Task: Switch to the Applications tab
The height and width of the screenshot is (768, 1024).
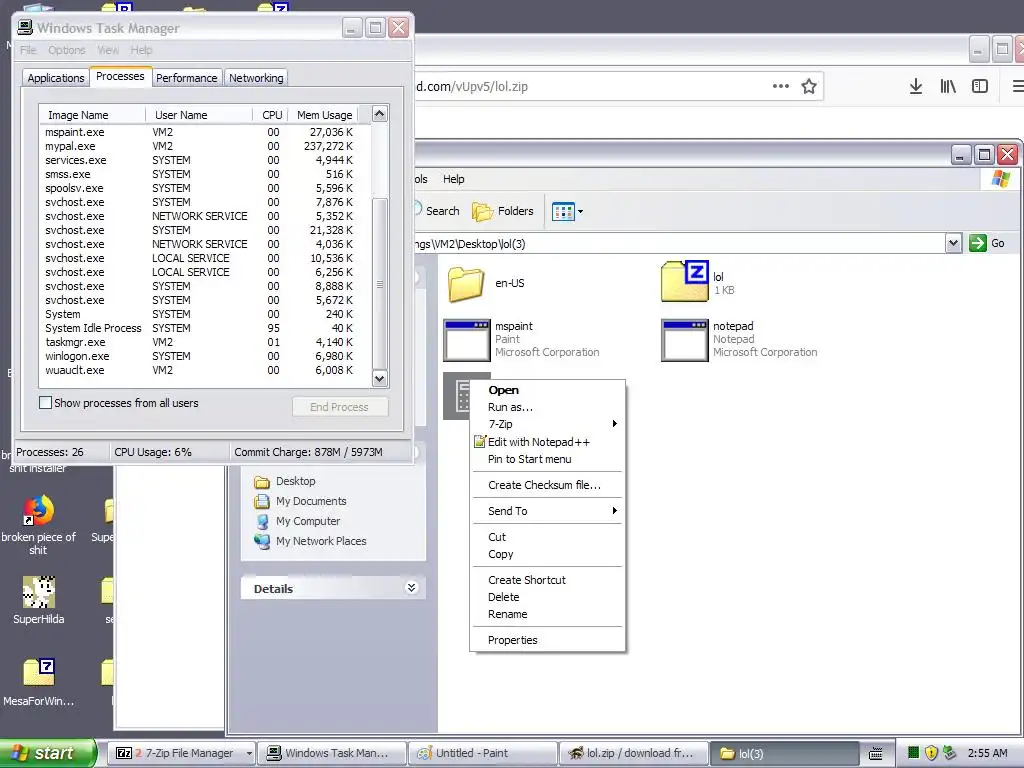Action: [56, 78]
